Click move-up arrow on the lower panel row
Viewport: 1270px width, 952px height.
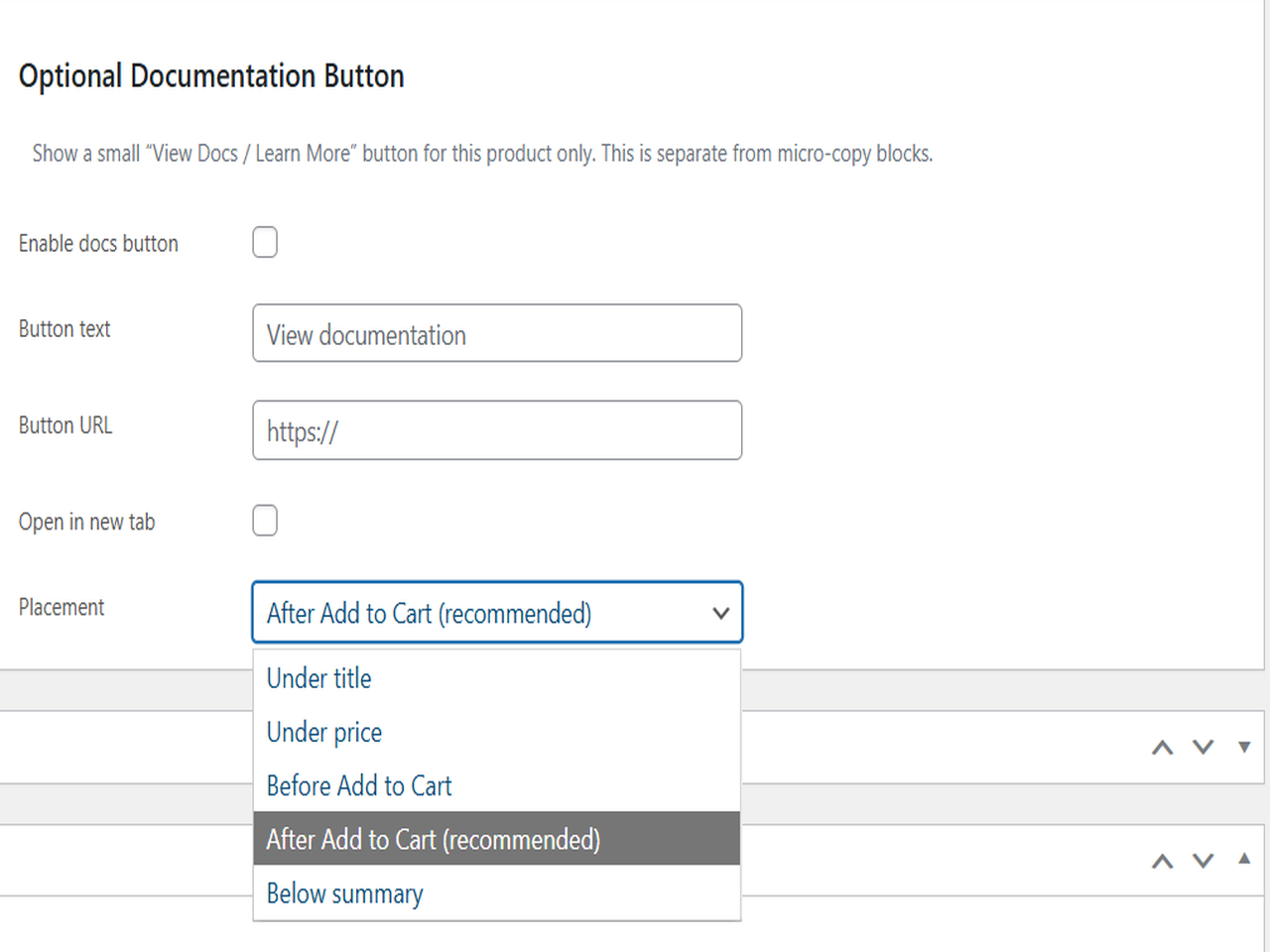point(1162,861)
